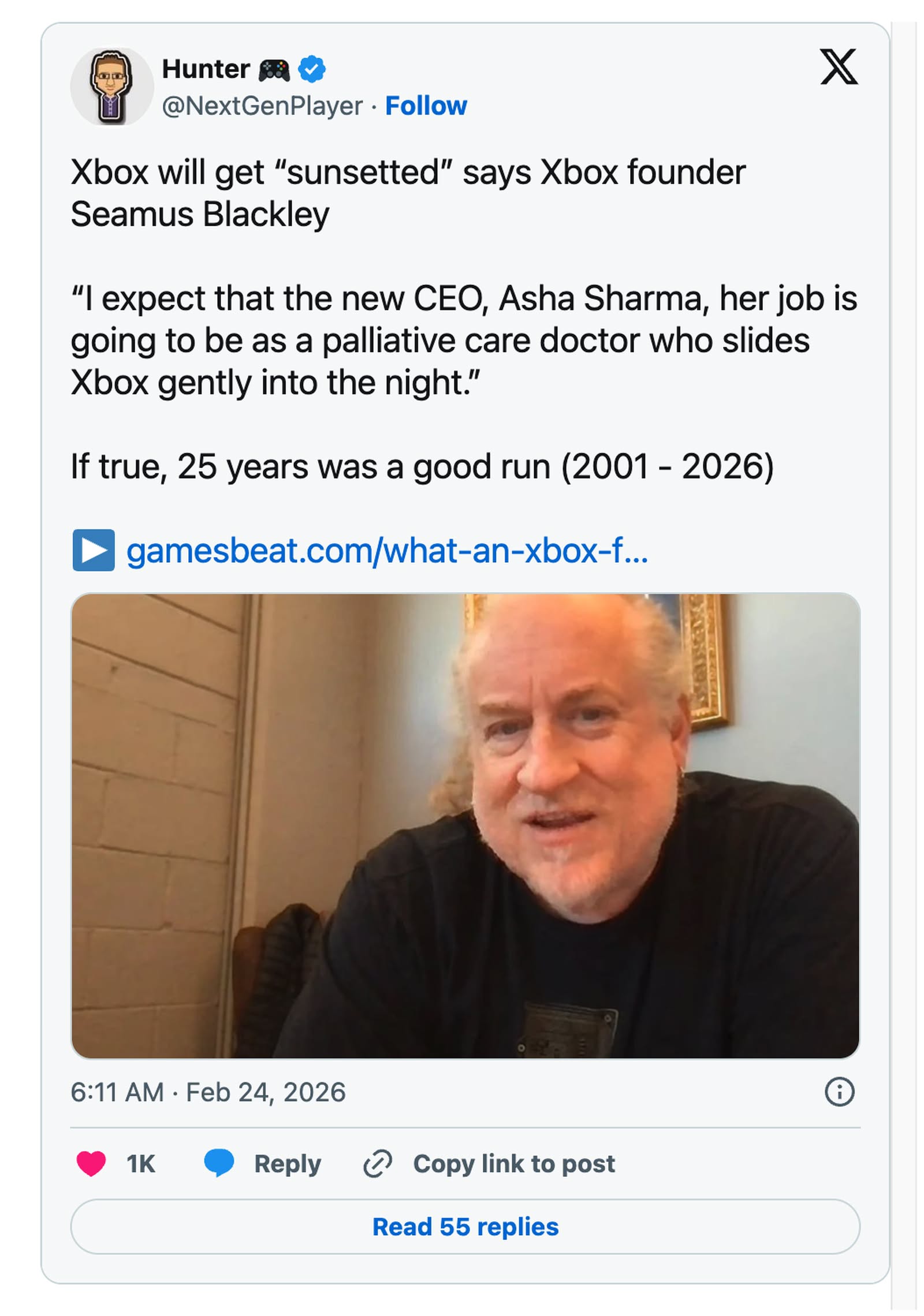Image resolution: width=924 pixels, height=1316 pixels.
Task: Like the post with the heart icon
Action: tap(91, 1163)
